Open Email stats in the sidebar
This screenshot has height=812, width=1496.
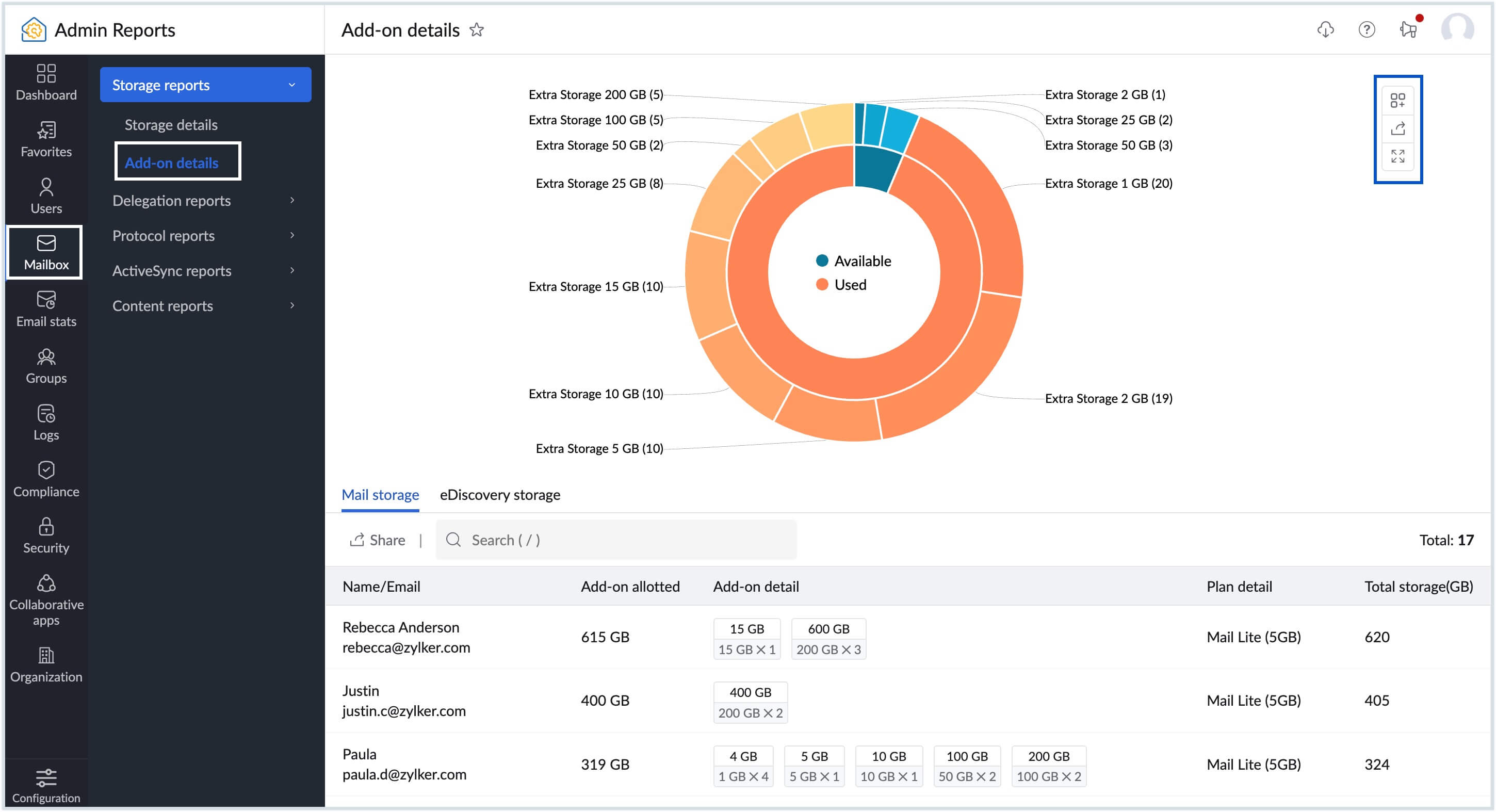tap(46, 309)
